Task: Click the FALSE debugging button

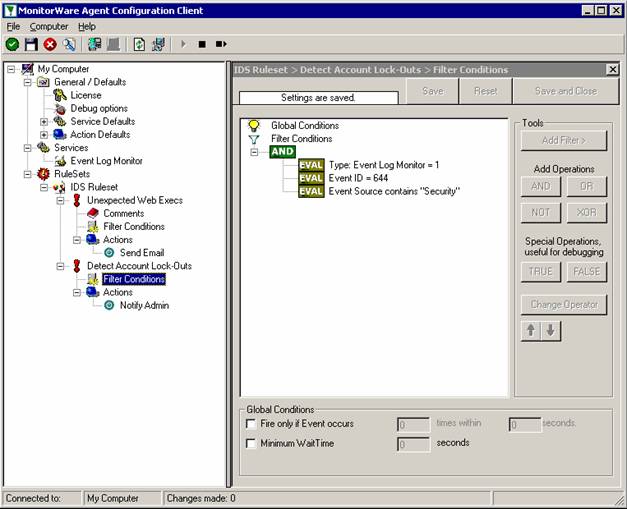Action: (587, 272)
